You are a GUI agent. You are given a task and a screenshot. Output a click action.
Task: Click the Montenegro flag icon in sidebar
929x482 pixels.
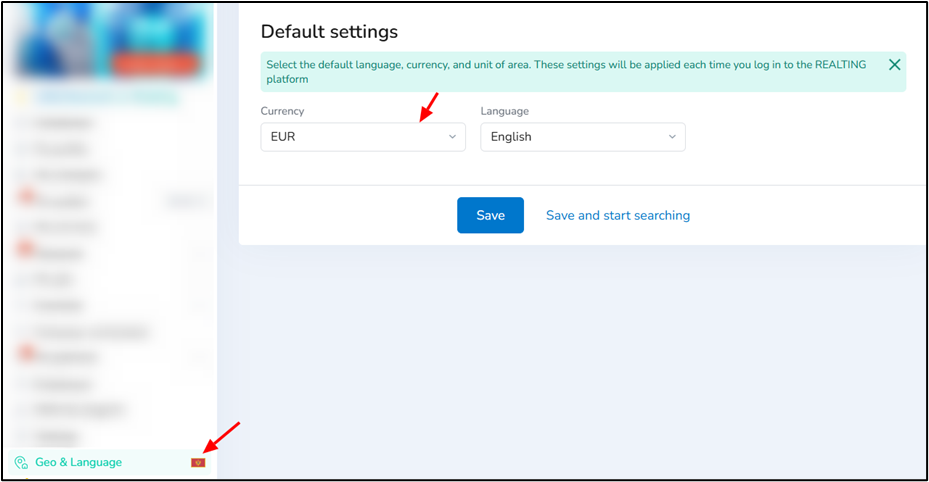(x=198, y=462)
